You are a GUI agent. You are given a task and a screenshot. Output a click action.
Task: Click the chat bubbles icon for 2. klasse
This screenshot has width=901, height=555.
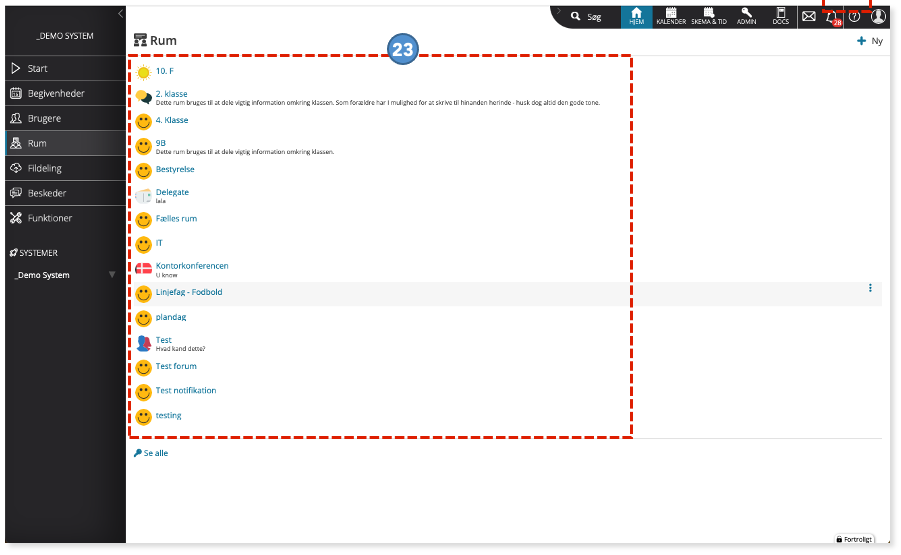[144, 97]
